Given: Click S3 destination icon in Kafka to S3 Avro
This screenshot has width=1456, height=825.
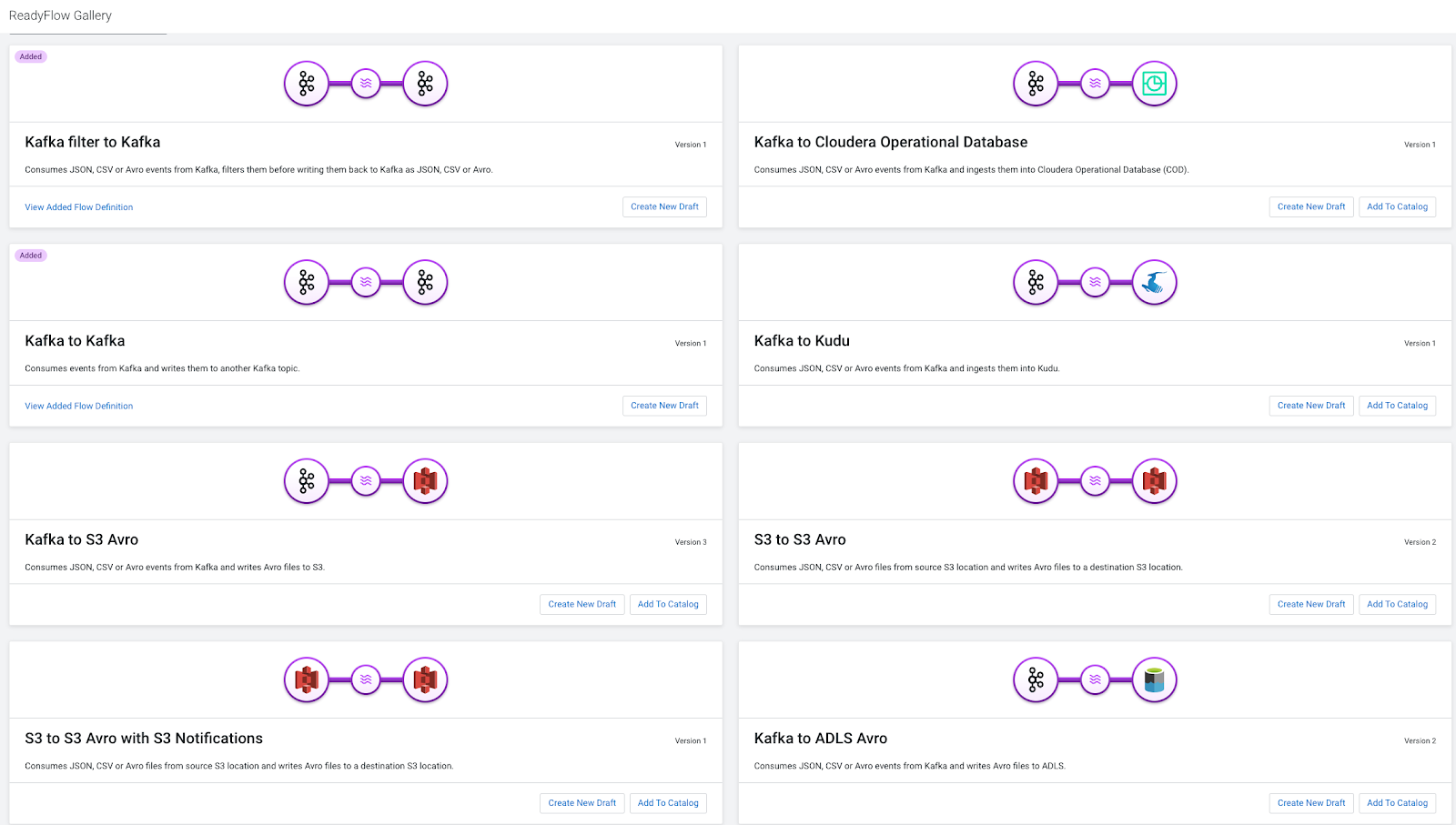Looking at the screenshot, I should (425, 481).
